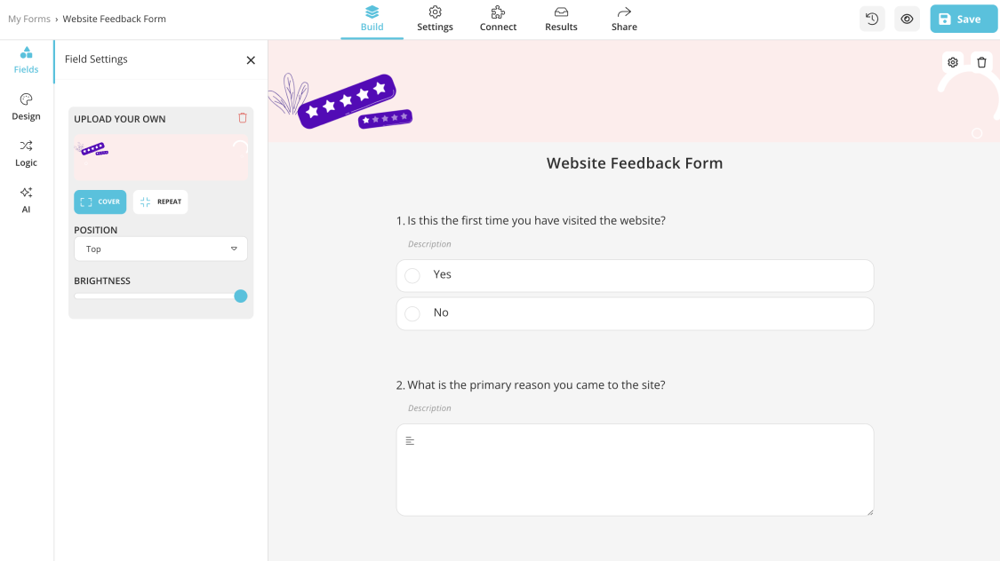Image resolution: width=1000 pixels, height=561 pixels.
Task: Click the preview eye icon
Action: click(x=907, y=19)
